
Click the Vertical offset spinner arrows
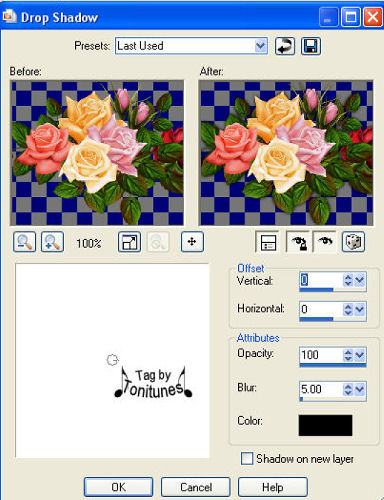click(348, 280)
